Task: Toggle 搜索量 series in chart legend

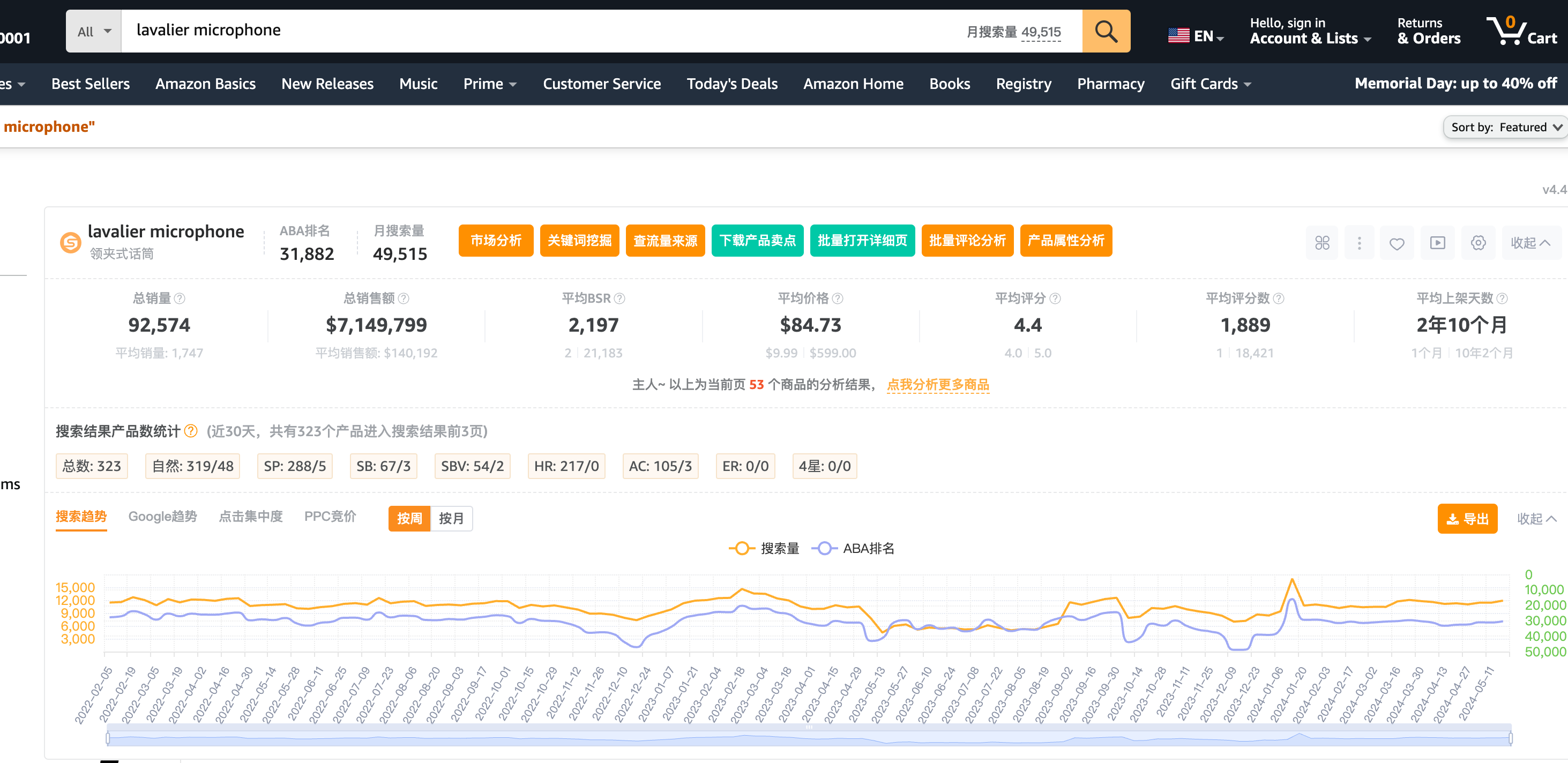Action: (764, 548)
